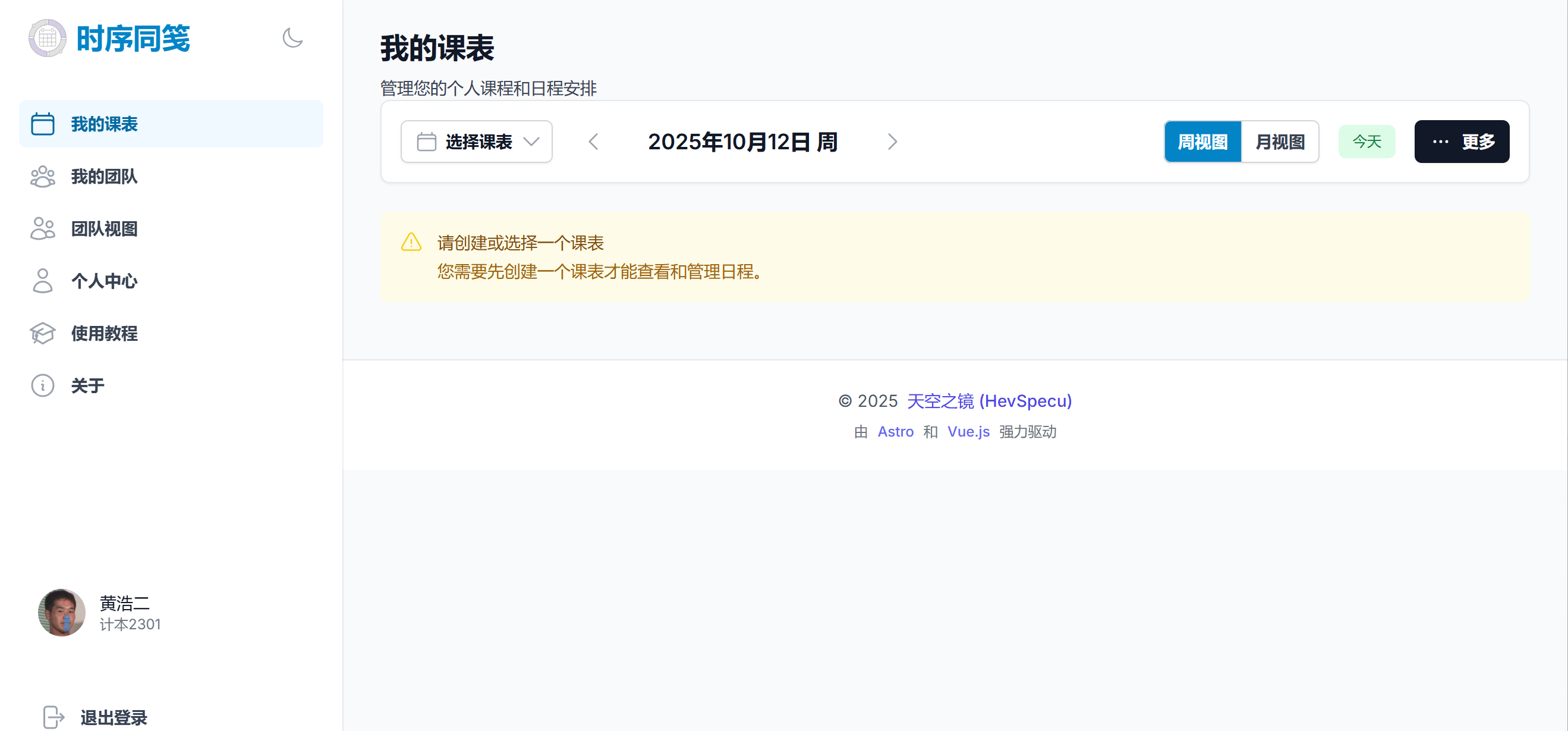Go to next week with right chevron
The height and width of the screenshot is (731, 1568).
(892, 142)
